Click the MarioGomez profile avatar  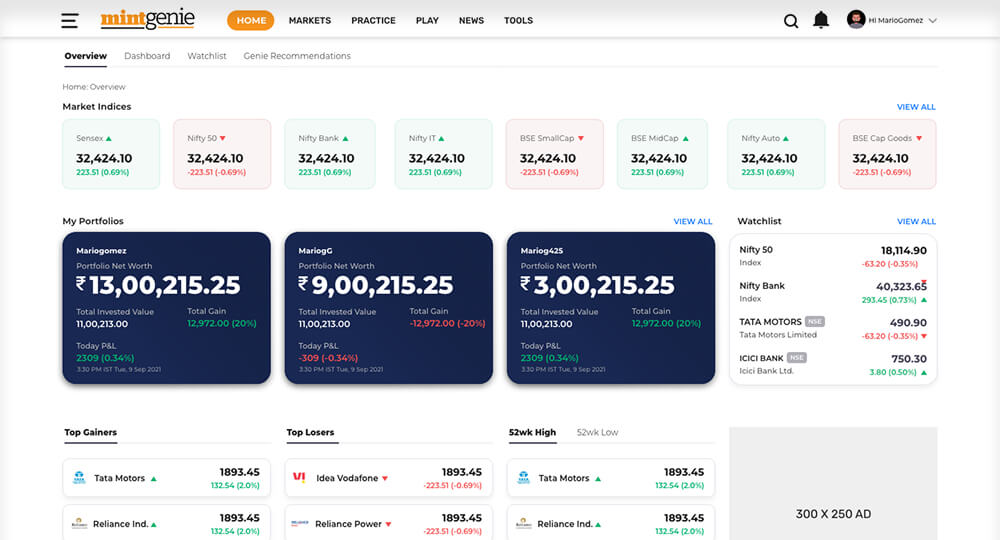pos(856,20)
